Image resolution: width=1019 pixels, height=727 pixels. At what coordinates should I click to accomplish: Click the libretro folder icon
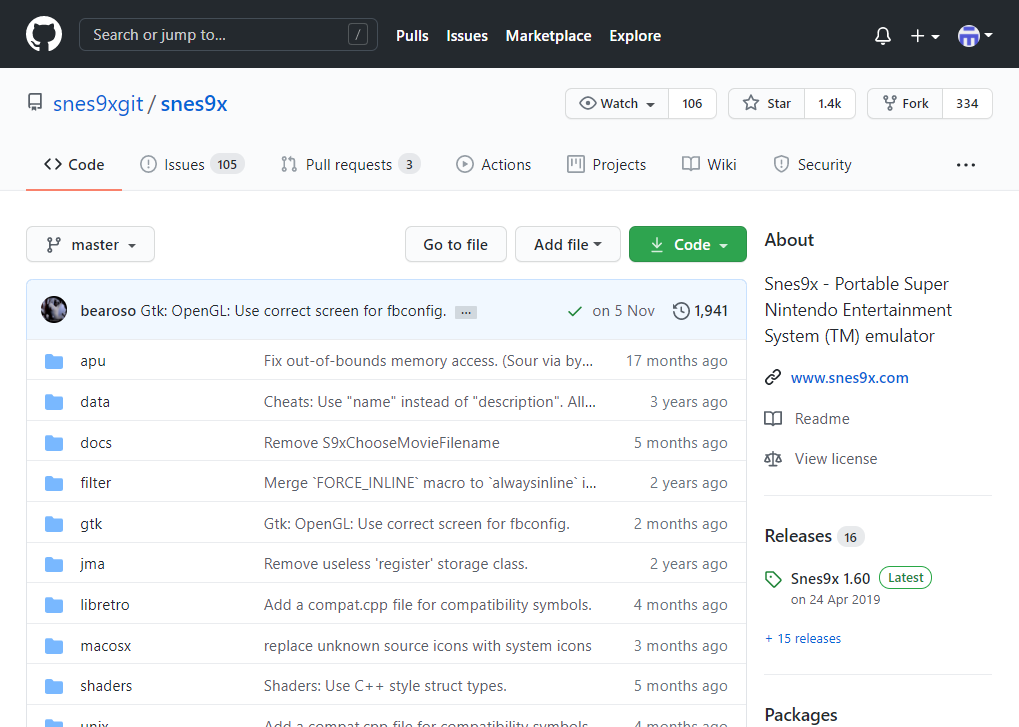(x=54, y=606)
